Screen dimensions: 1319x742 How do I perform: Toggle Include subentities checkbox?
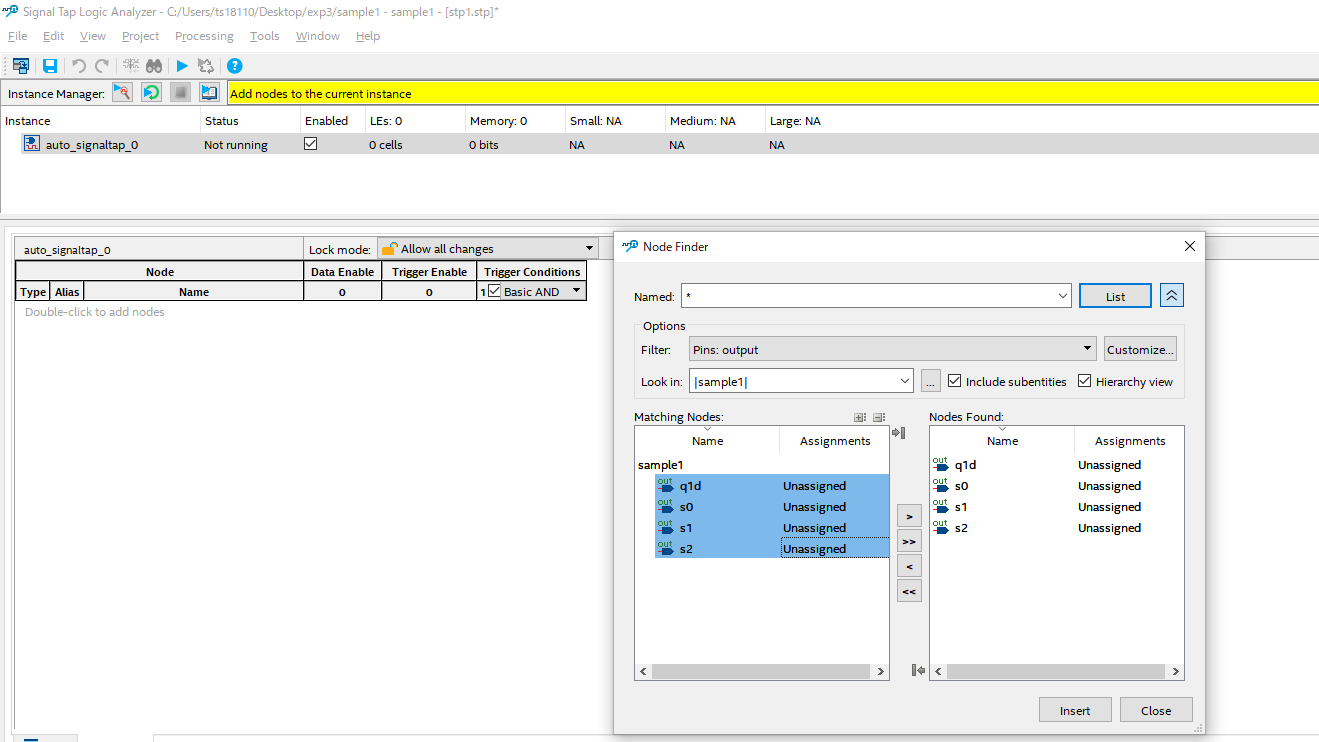(954, 381)
